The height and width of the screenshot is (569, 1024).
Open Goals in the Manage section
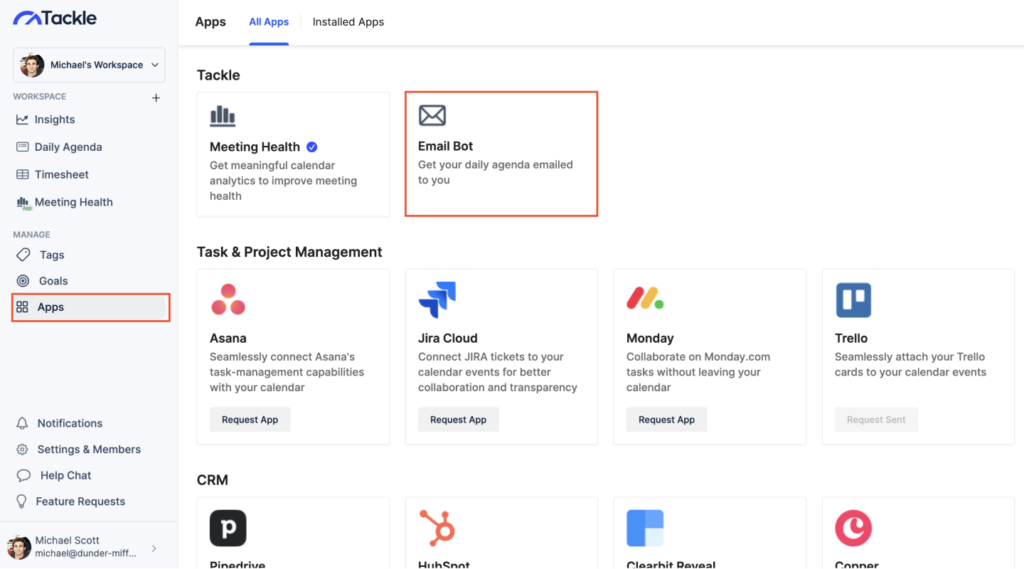pos(54,281)
